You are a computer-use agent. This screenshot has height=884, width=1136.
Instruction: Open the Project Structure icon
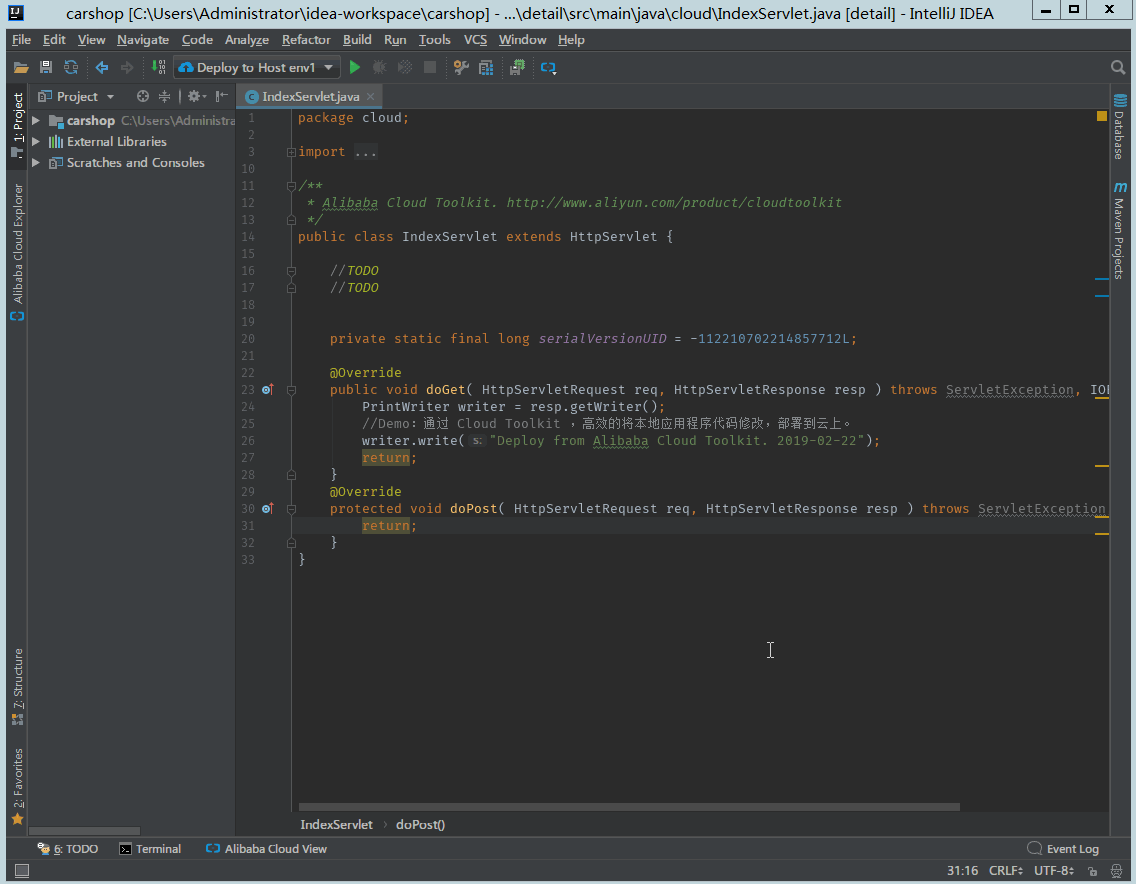point(486,67)
